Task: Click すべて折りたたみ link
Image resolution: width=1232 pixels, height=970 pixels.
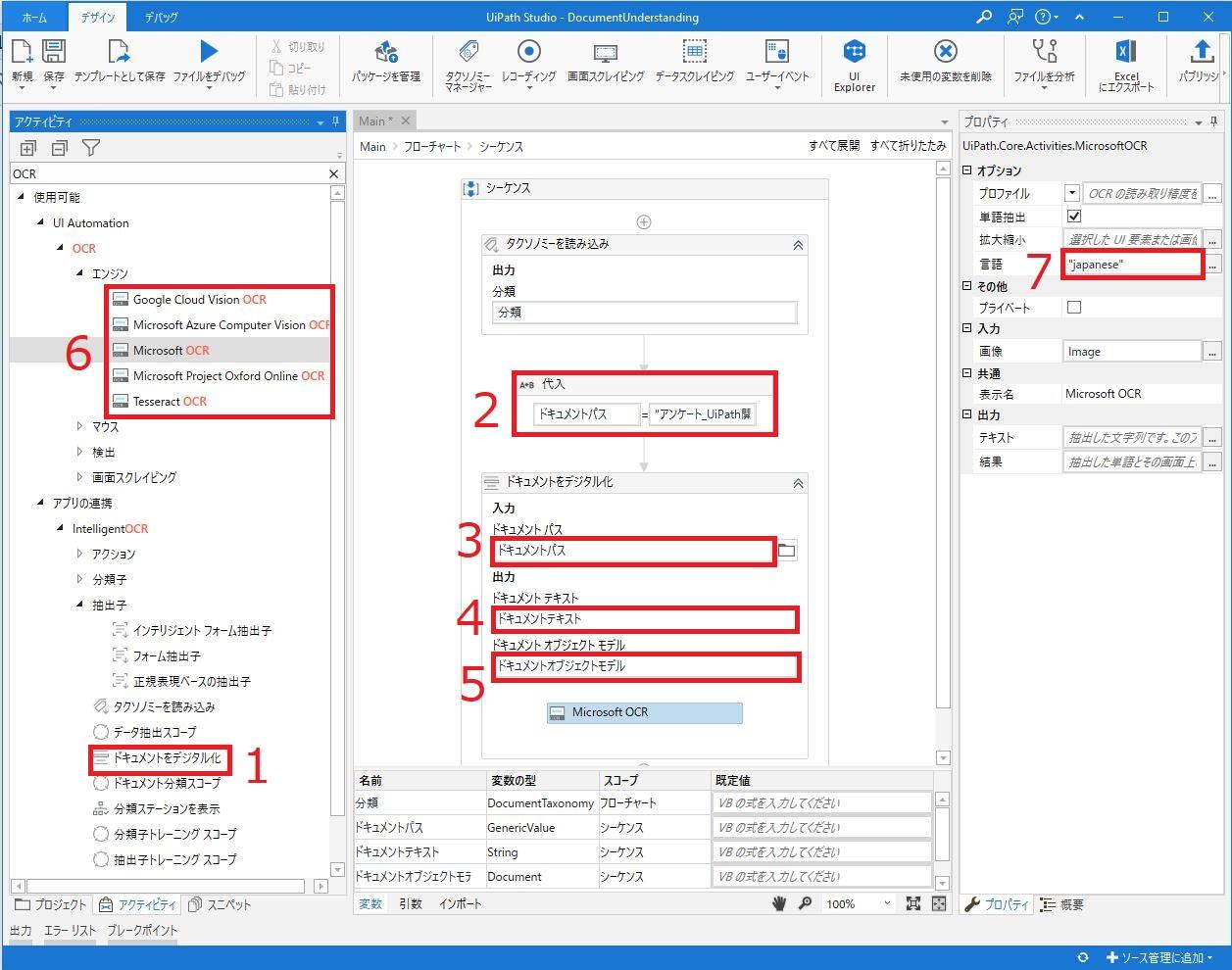Action: coord(909,146)
